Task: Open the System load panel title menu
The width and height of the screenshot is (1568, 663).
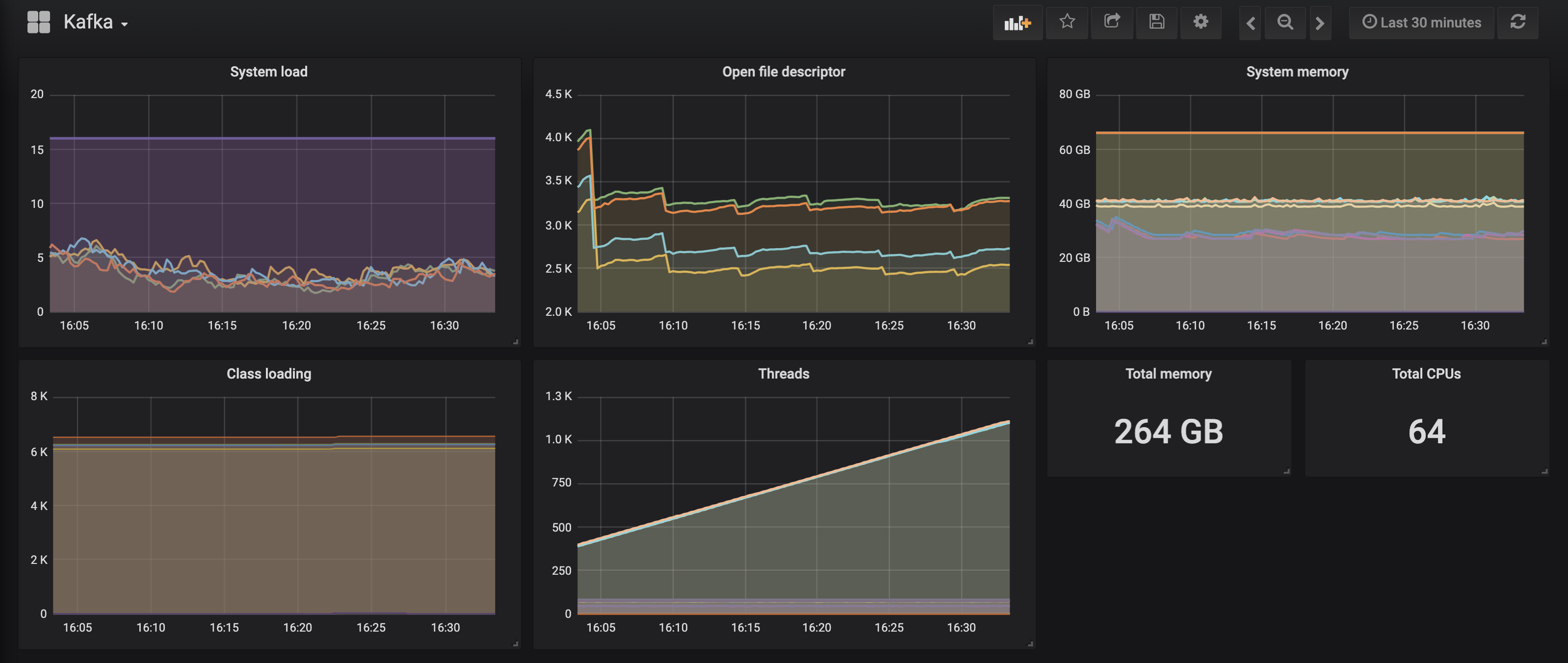Action: (x=268, y=72)
